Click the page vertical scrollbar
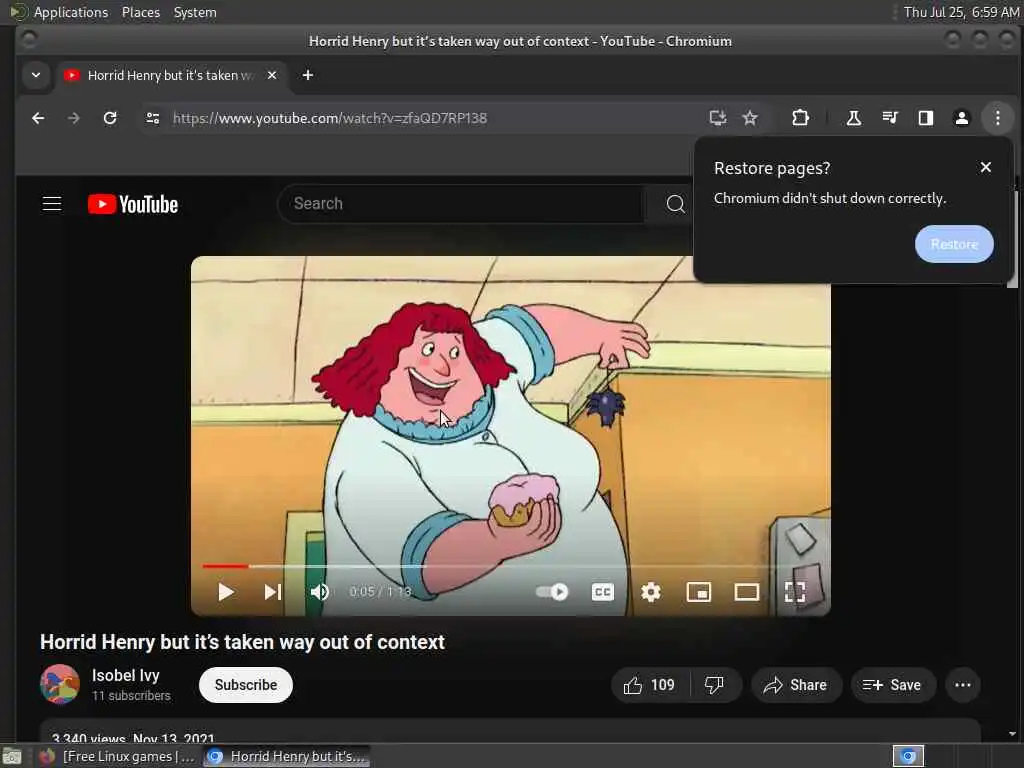 [x=1012, y=239]
